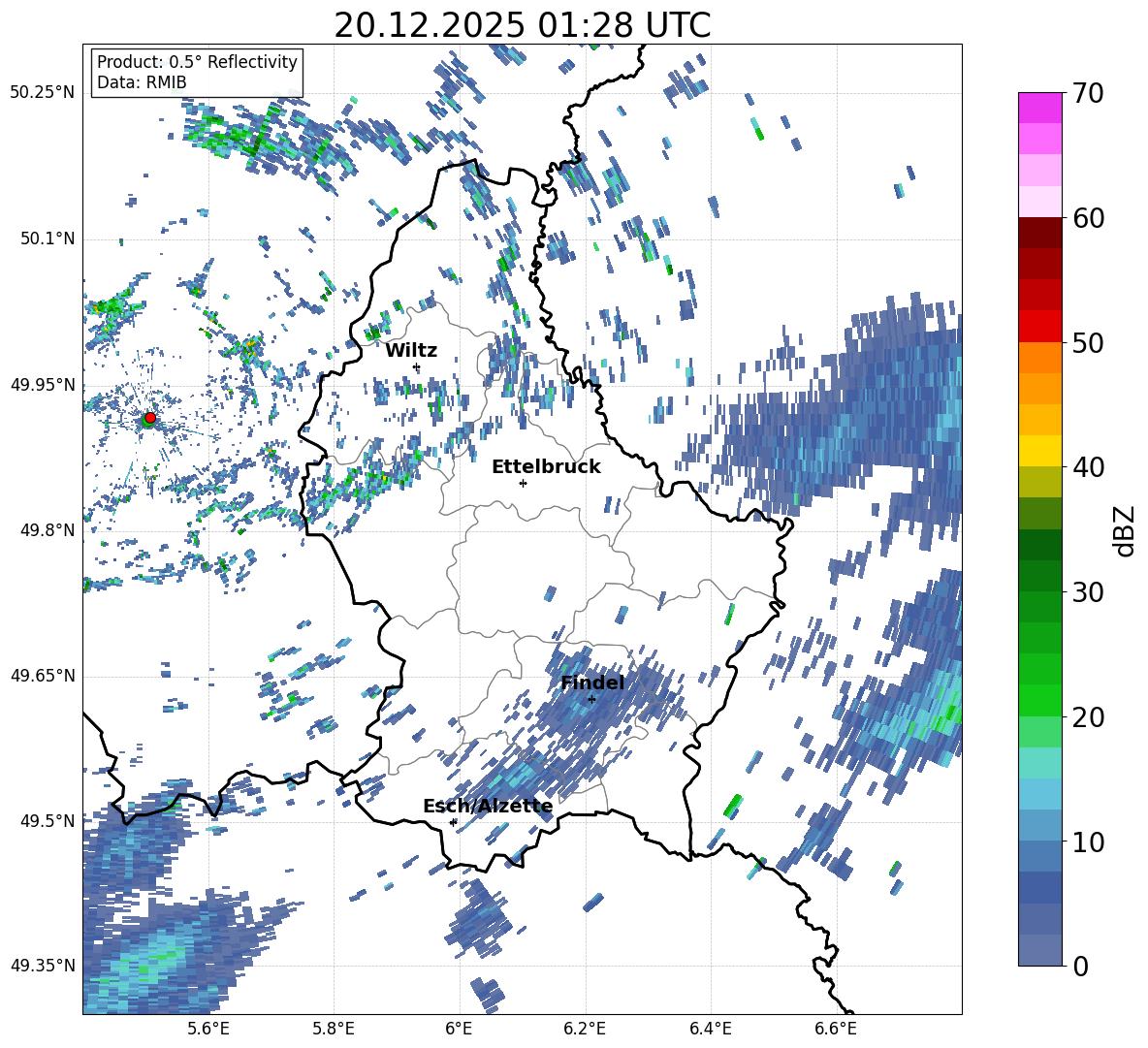The width and height of the screenshot is (1148, 1048).
Task: Click the colorbar tick label 40
Action: tap(1088, 467)
